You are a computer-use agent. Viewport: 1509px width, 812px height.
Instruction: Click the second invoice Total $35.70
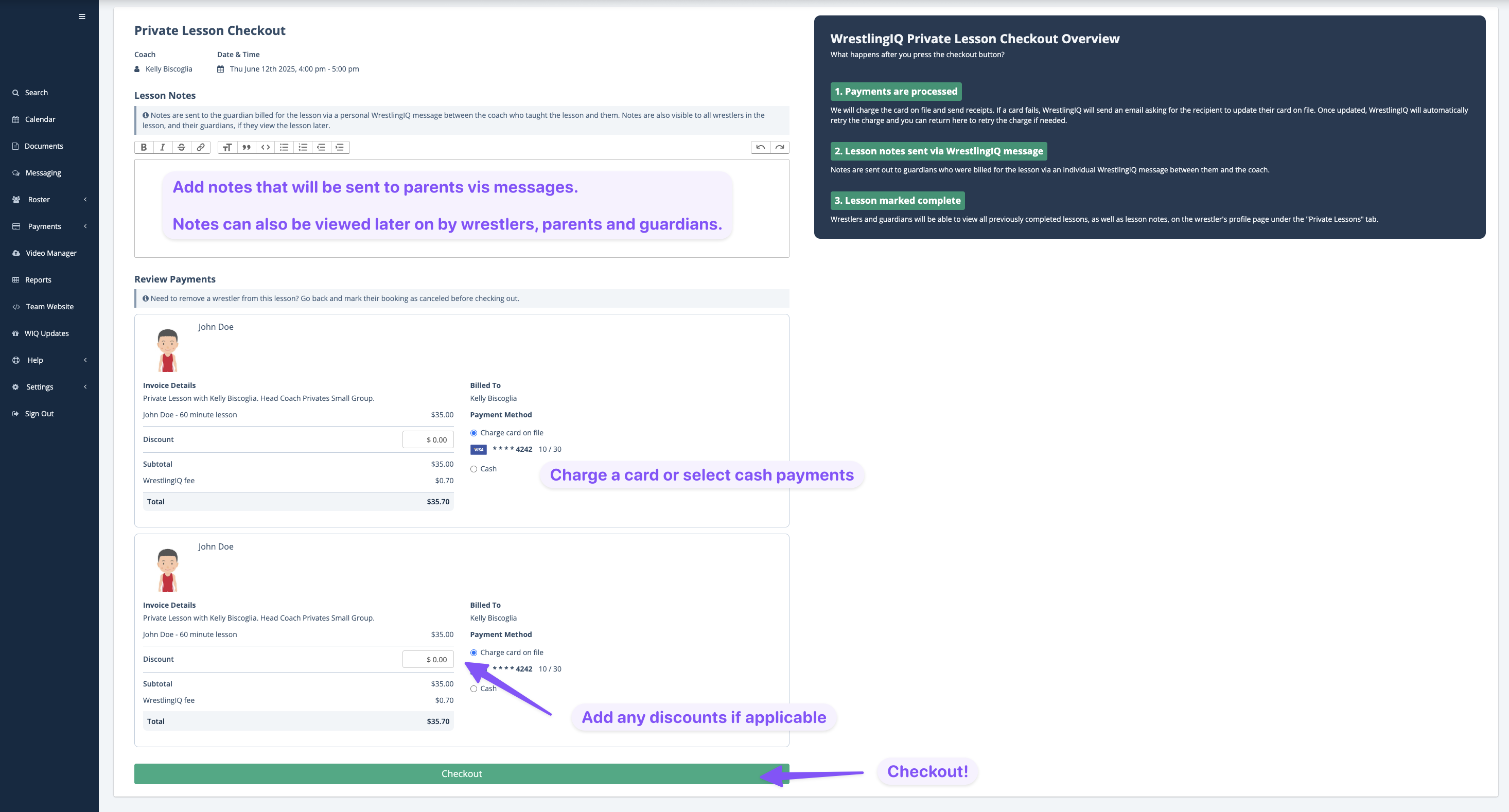[298, 722]
